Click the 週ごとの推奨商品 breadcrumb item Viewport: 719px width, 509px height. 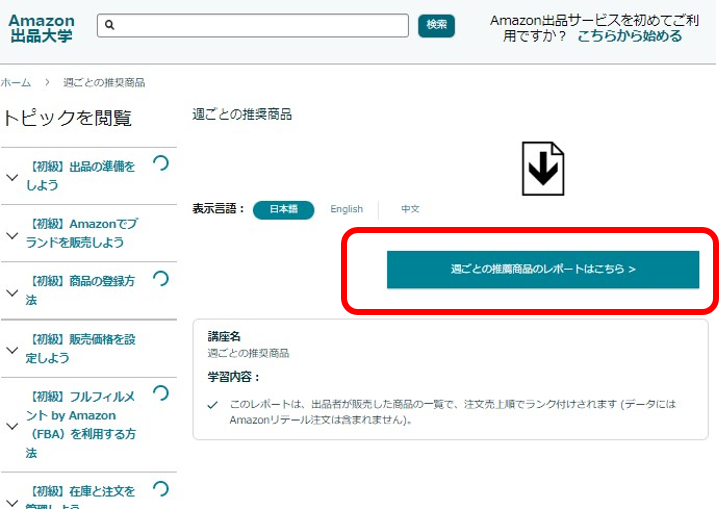(x=104, y=83)
